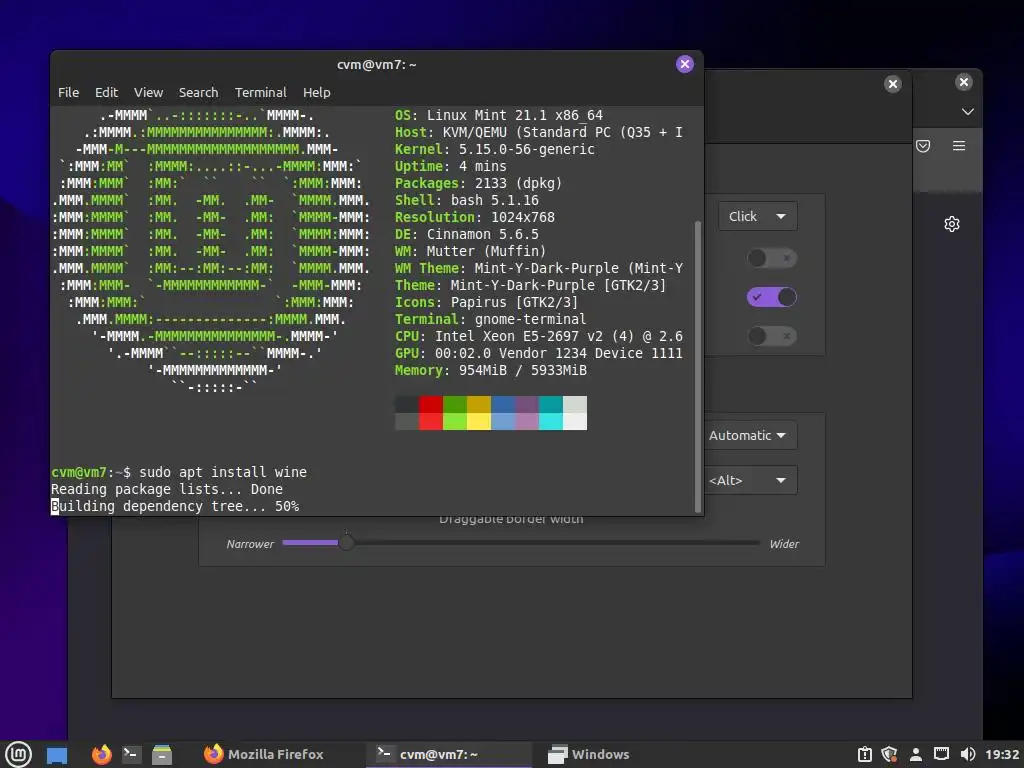Launch Terminal from the panel launcher icon
This screenshot has height=768, width=1024.
(x=131, y=754)
